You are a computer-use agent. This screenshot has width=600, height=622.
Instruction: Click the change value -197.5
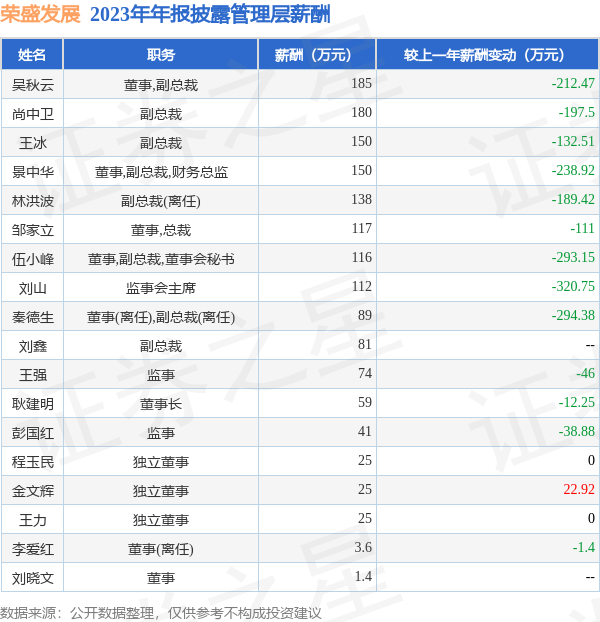(x=577, y=112)
